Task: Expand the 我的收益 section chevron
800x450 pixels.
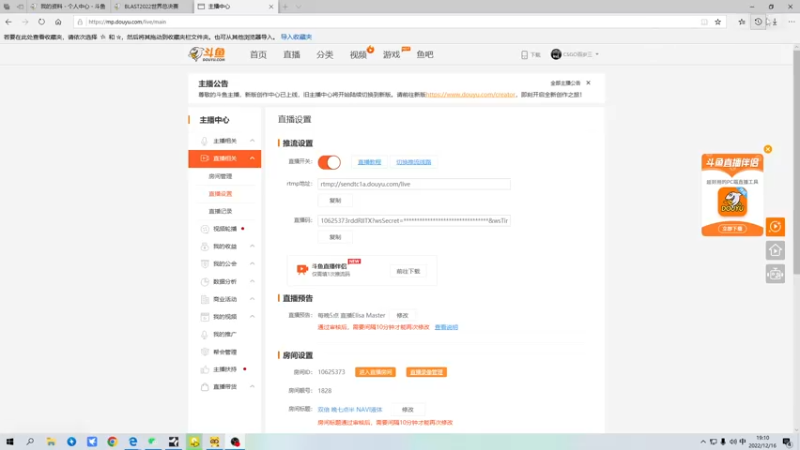Action: coord(252,246)
